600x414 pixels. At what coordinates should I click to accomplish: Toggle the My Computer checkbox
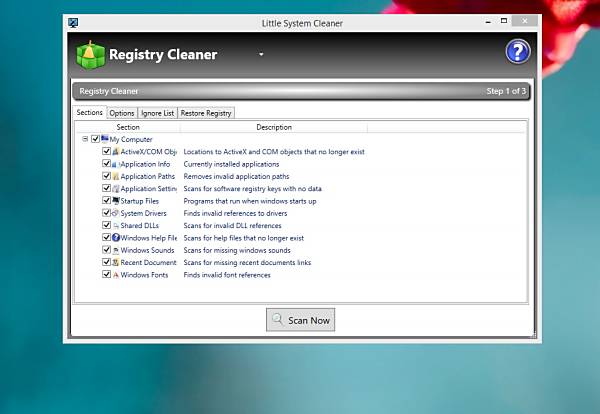pos(95,139)
